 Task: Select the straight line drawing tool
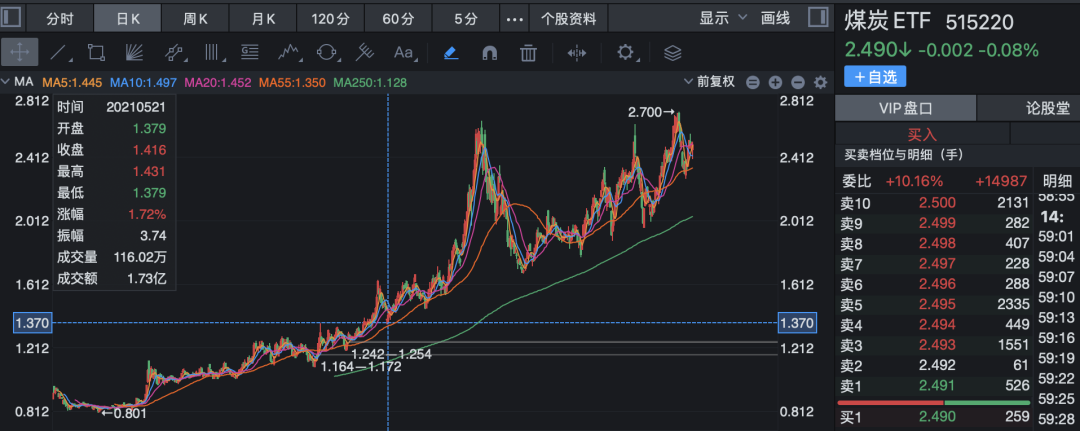tap(59, 52)
